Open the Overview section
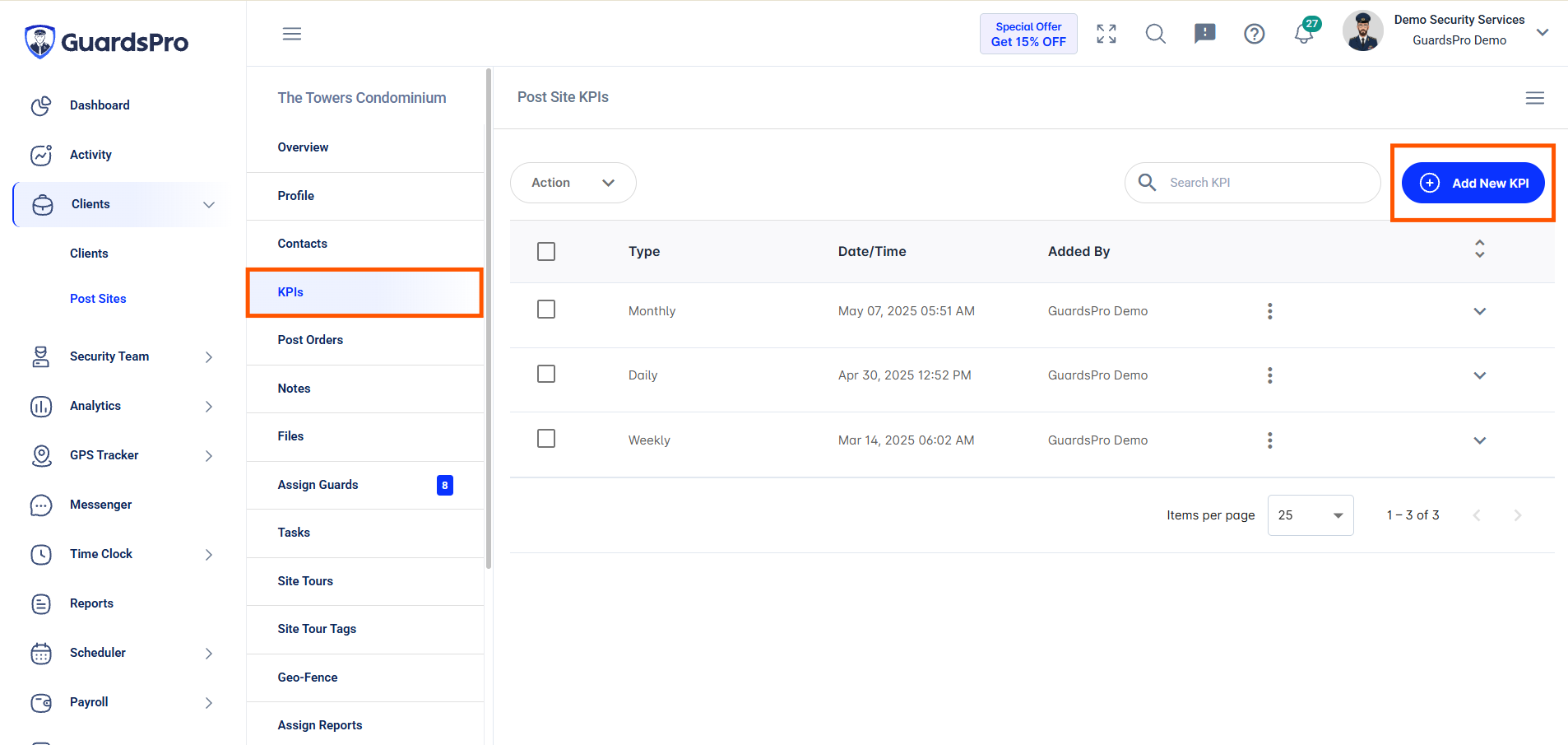This screenshot has height=745, width=1568. 365,147
